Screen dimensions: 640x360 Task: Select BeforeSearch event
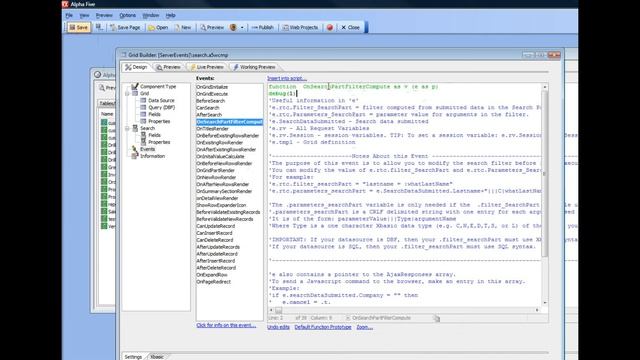pyautogui.click(x=210, y=101)
